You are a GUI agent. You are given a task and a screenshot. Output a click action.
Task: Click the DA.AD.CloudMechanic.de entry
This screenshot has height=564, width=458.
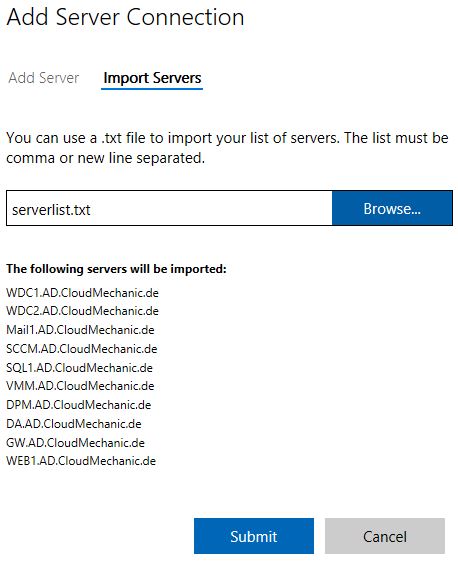[x=74, y=424]
